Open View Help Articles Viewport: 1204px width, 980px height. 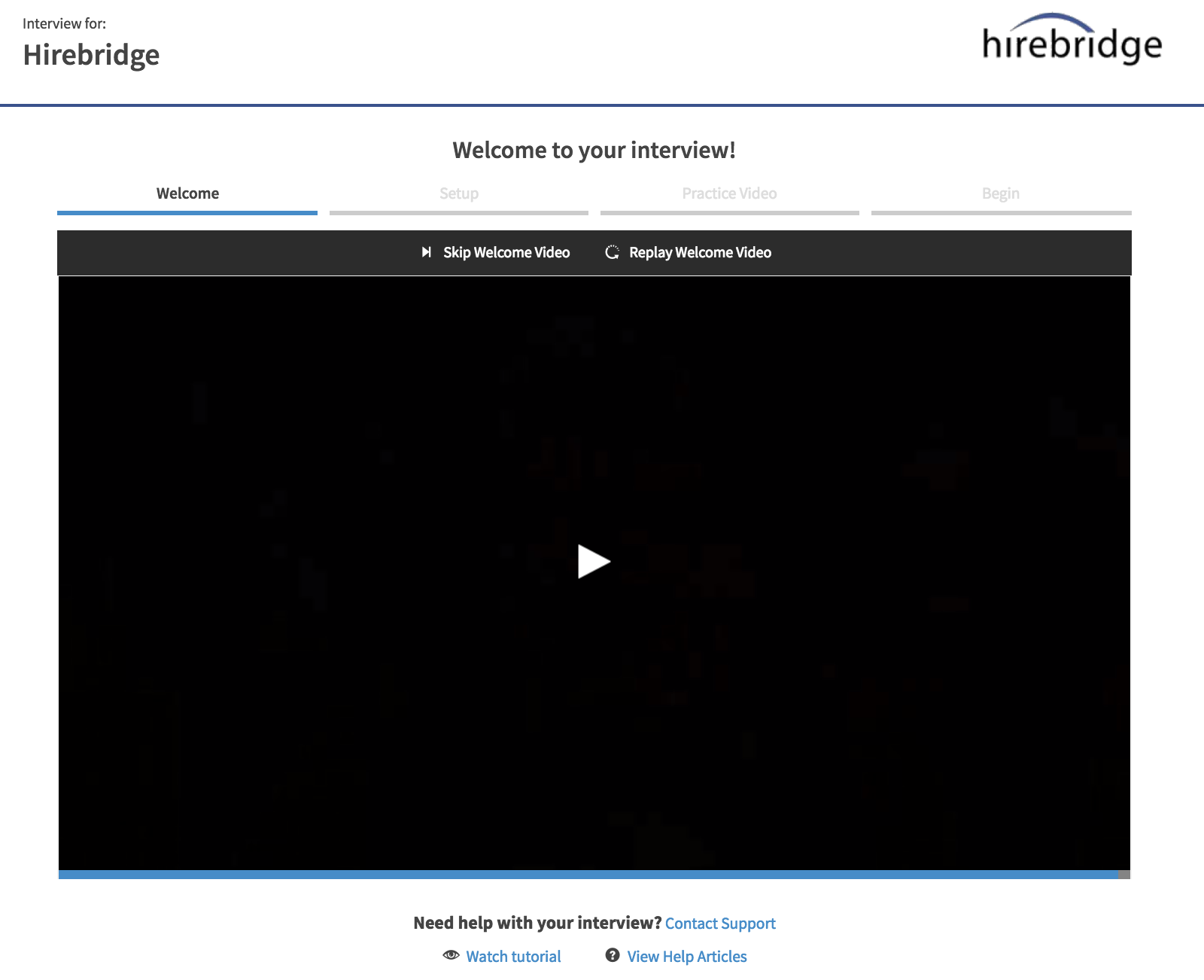click(686, 956)
